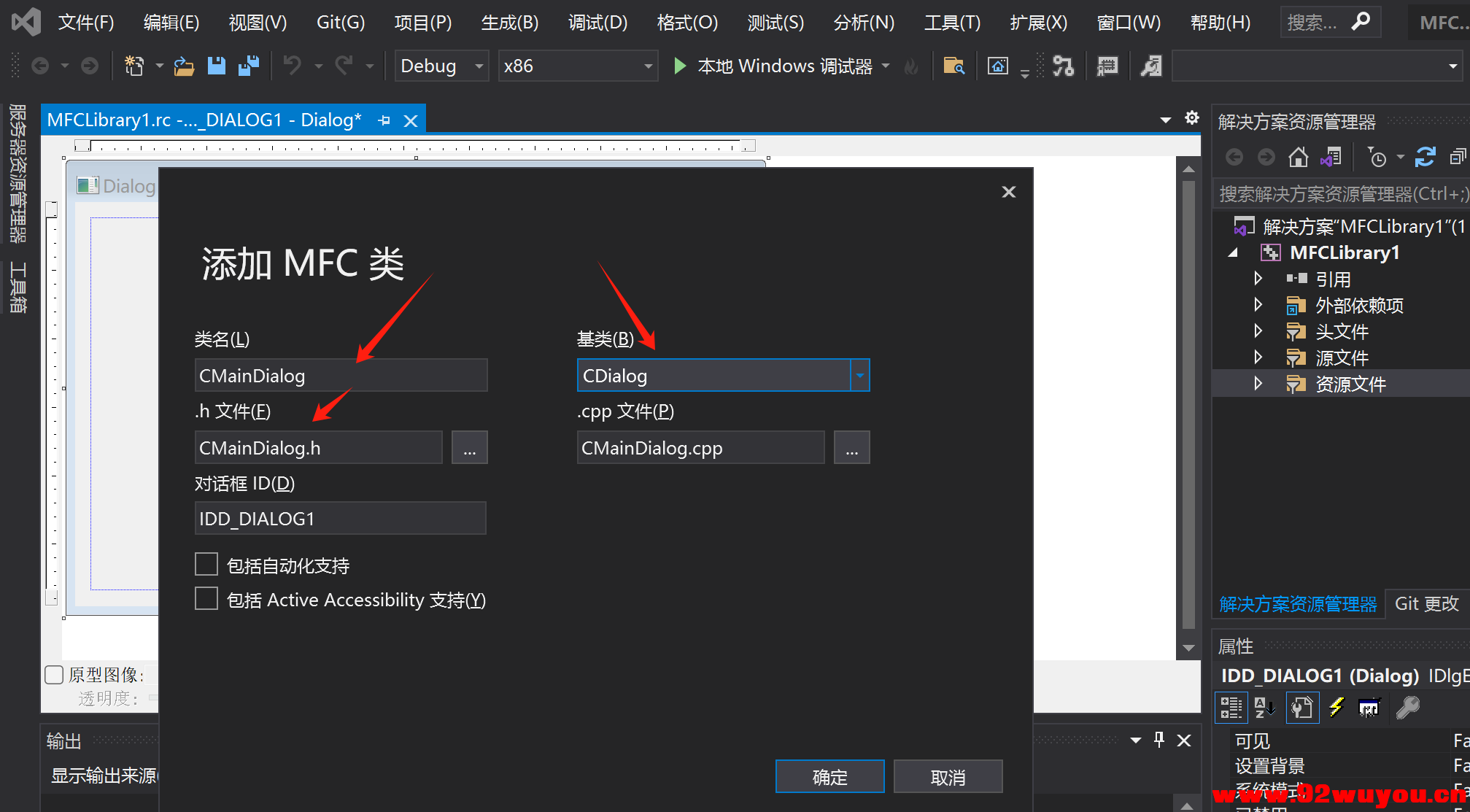The image size is (1470, 812).
Task: Open the CDialog base class dropdown
Action: point(860,375)
